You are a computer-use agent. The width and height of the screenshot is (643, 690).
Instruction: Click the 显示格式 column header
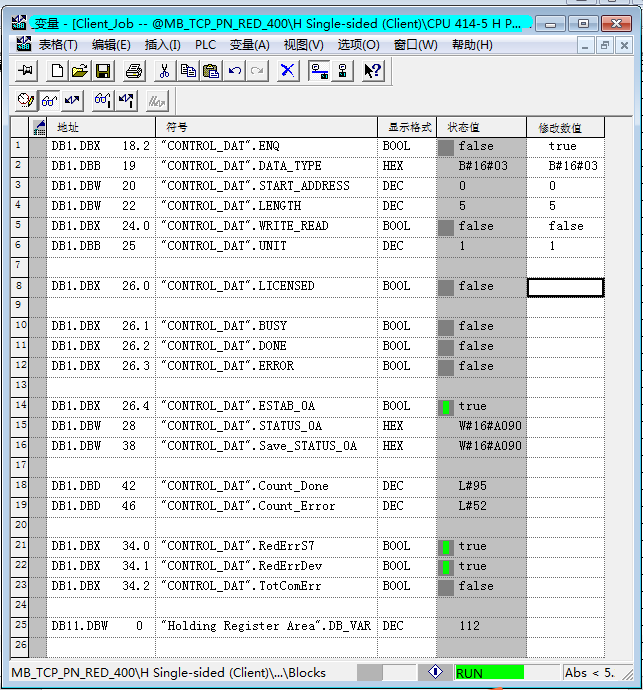tap(406, 127)
